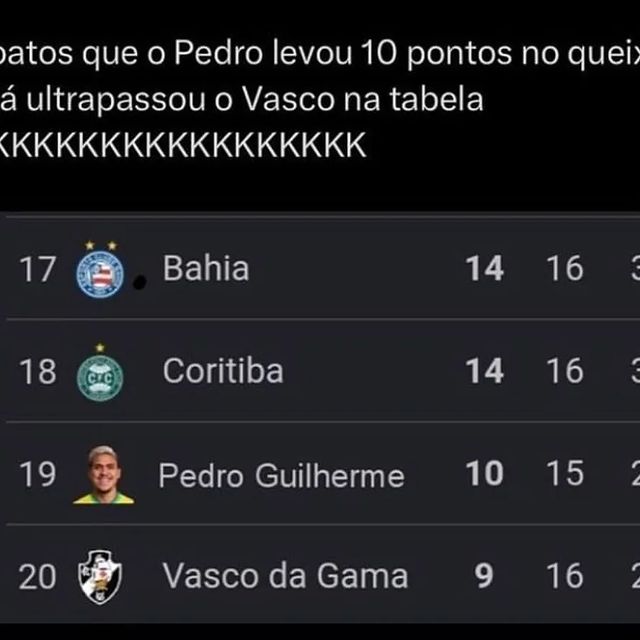Click Pedro Guilherme's 10 points value

484,473
